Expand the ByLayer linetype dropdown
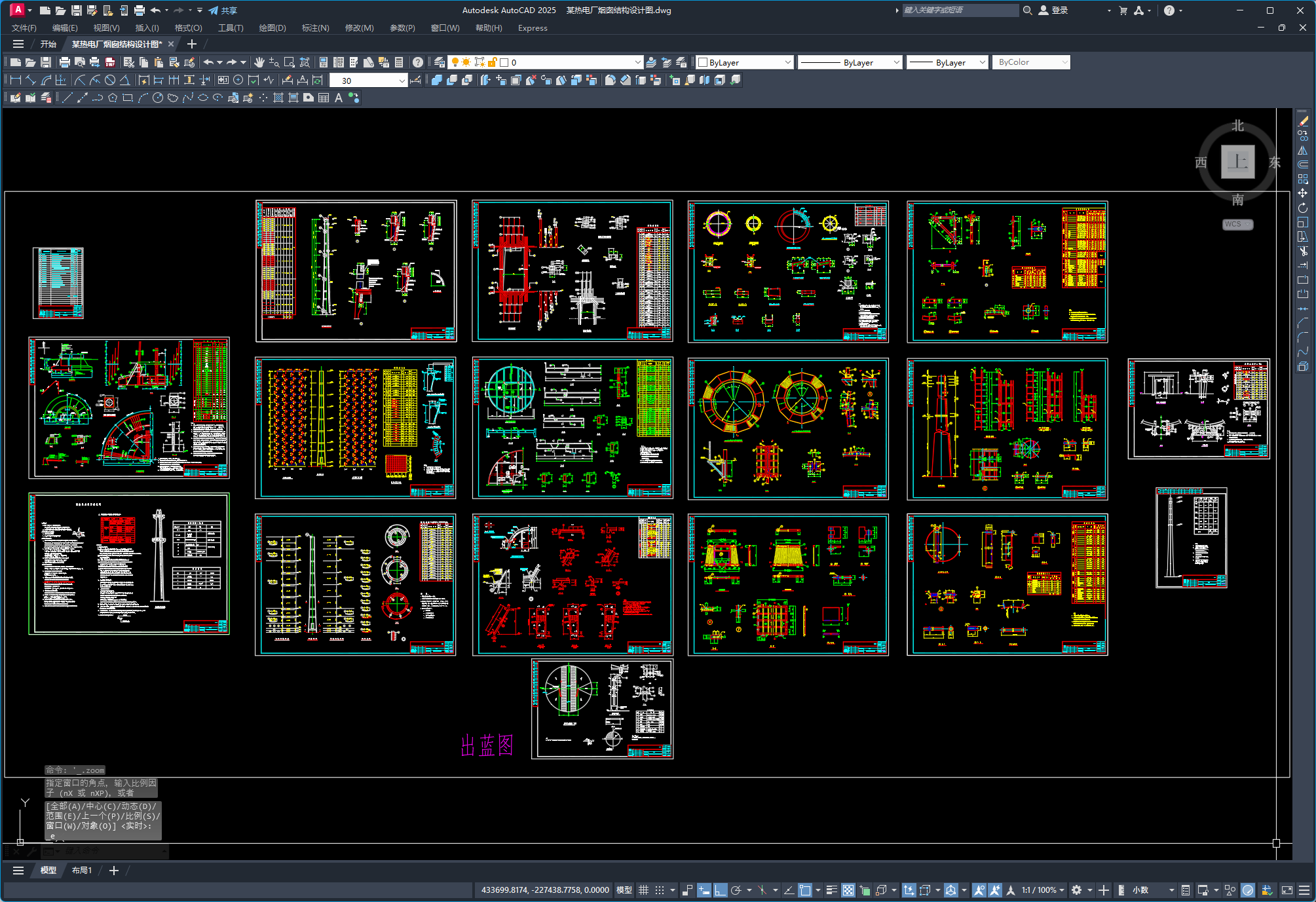This screenshot has width=1316, height=902. click(850, 62)
